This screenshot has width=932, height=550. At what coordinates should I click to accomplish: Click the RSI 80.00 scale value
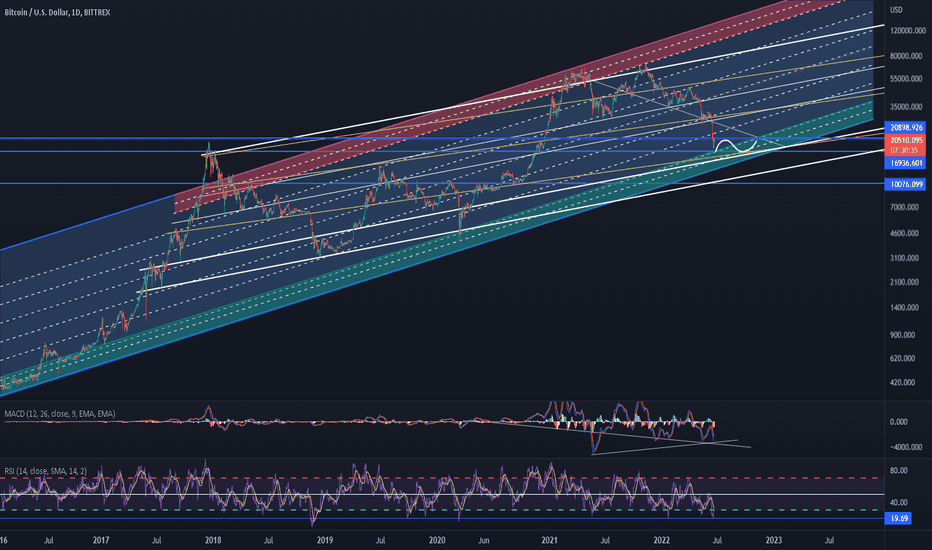pyautogui.click(x=899, y=470)
